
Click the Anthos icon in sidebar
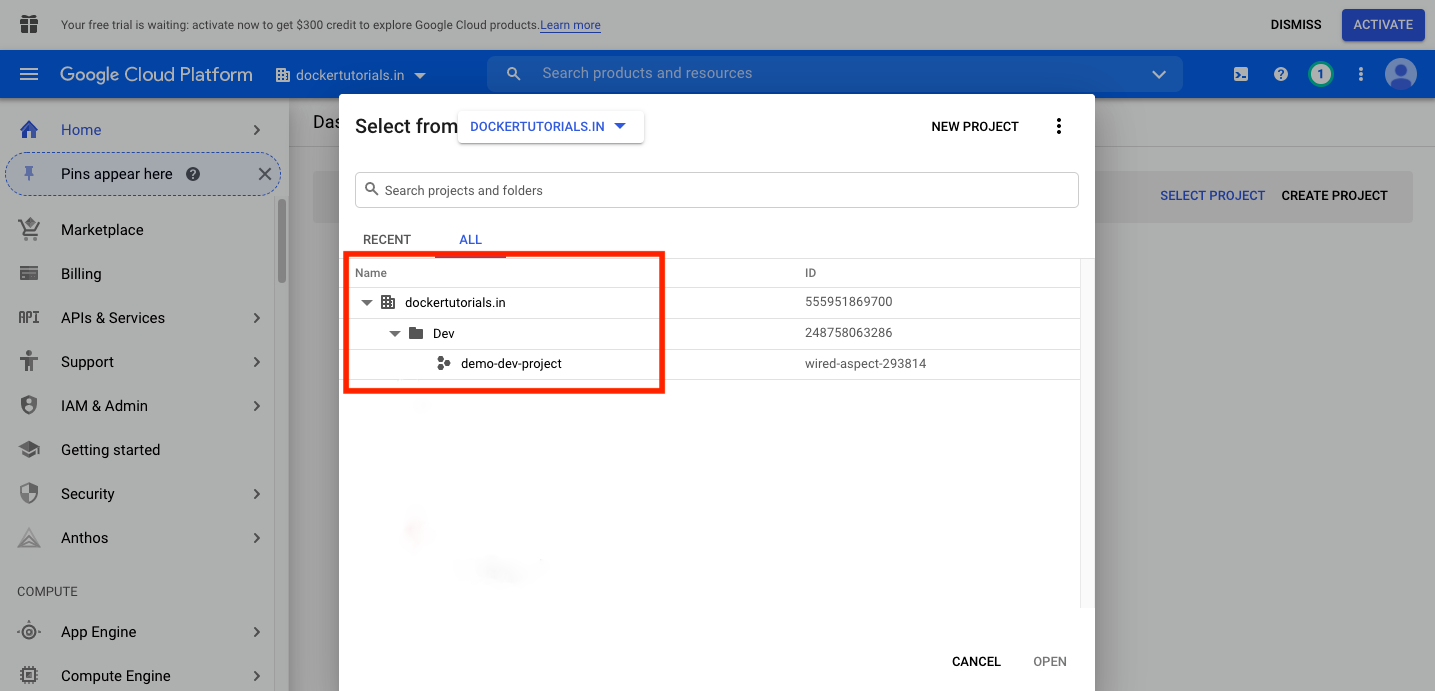pos(29,538)
